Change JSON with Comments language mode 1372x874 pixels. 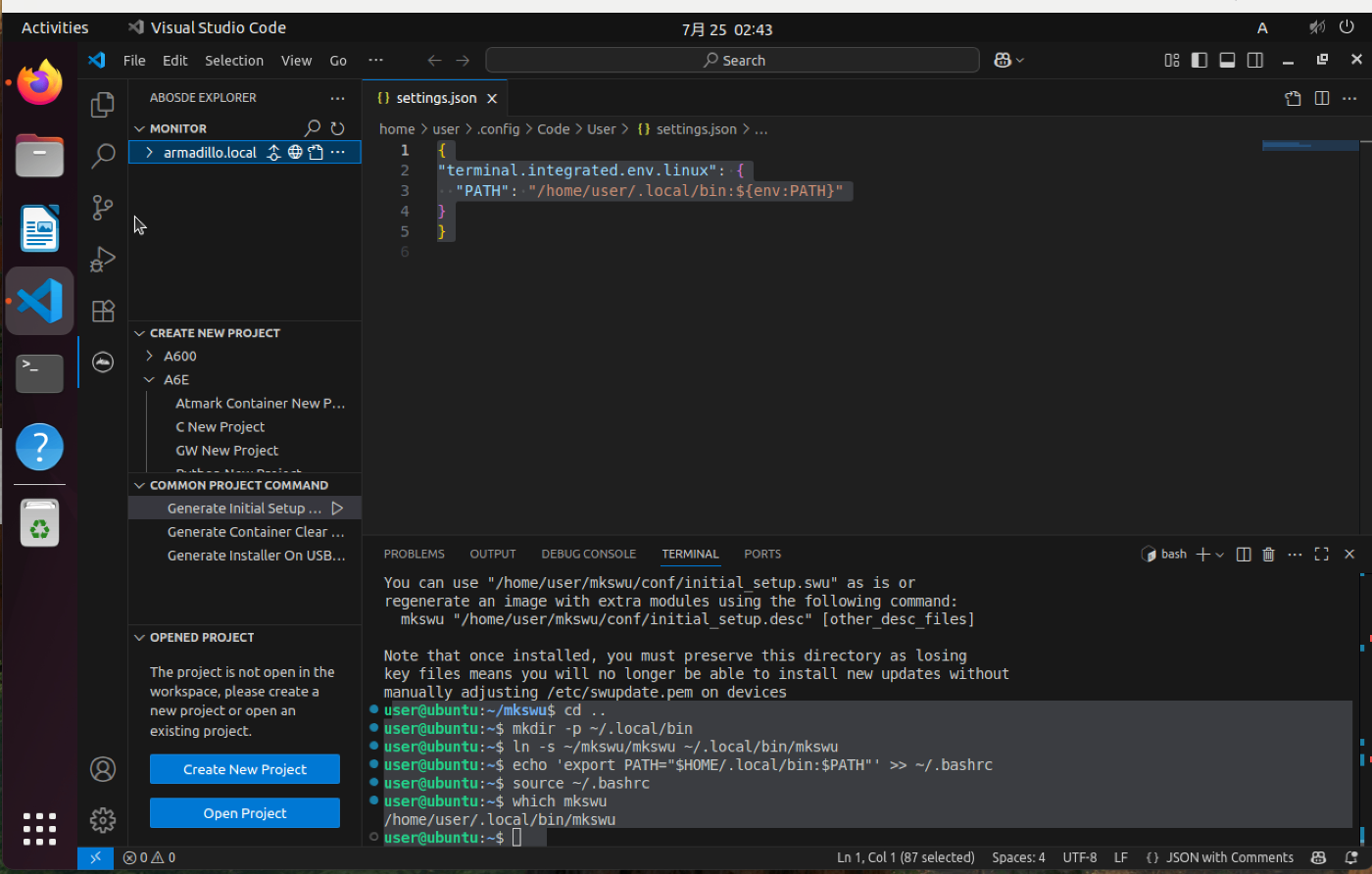pos(1230,857)
